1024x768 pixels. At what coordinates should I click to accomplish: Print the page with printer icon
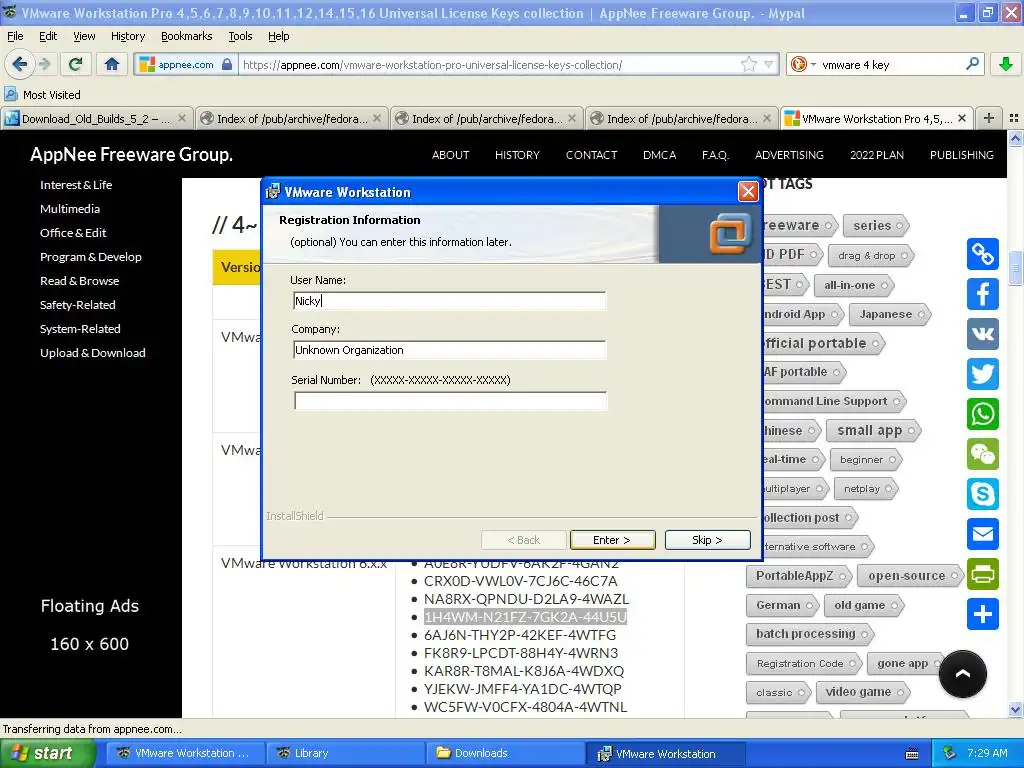pos(982,574)
